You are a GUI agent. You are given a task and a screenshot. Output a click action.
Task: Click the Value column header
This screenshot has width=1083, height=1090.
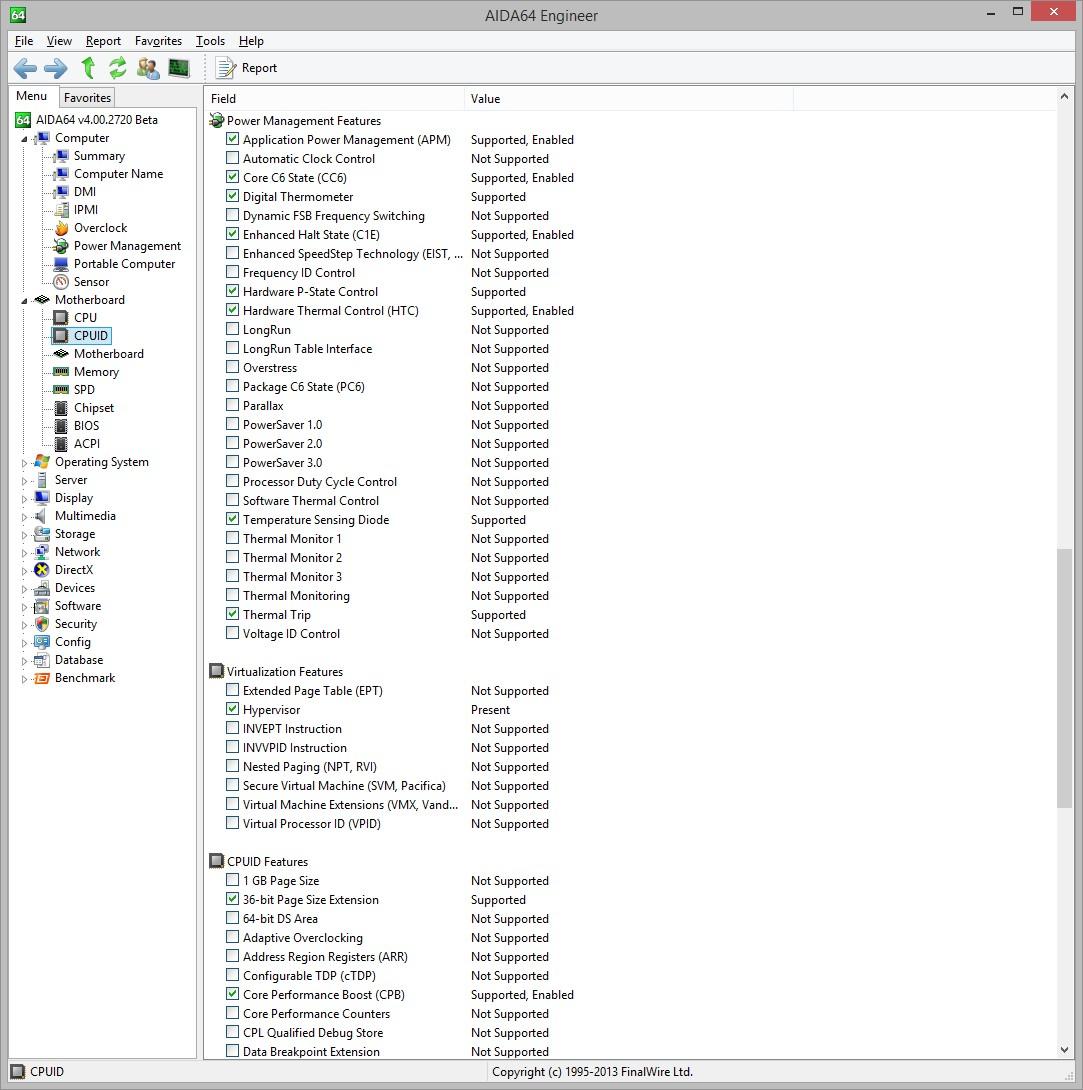628,99
